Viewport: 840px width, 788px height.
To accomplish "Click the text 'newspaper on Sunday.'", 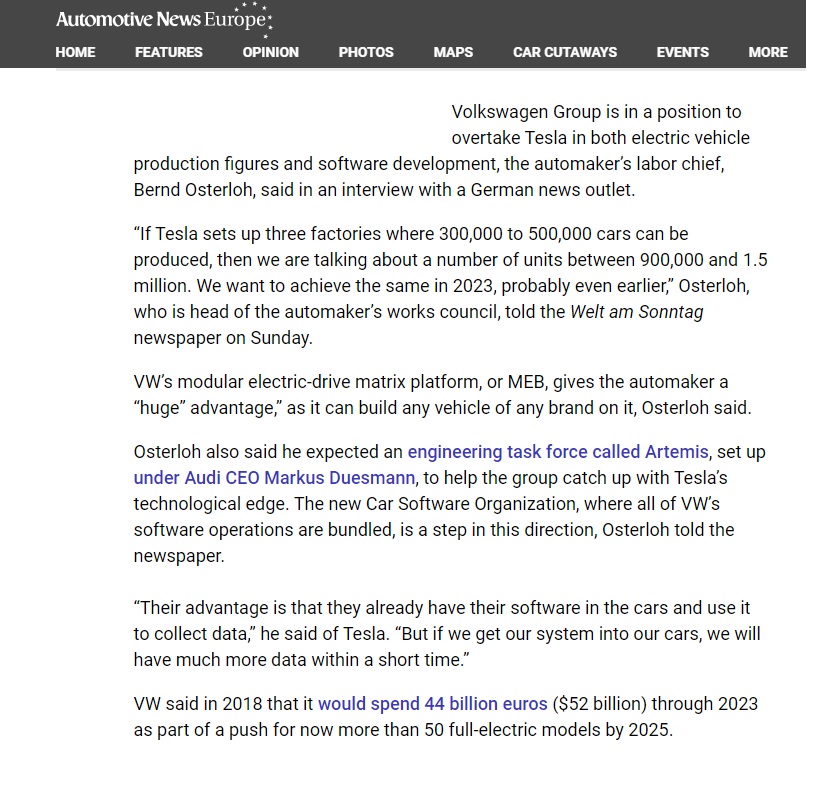I will click(x=223, y=337).
